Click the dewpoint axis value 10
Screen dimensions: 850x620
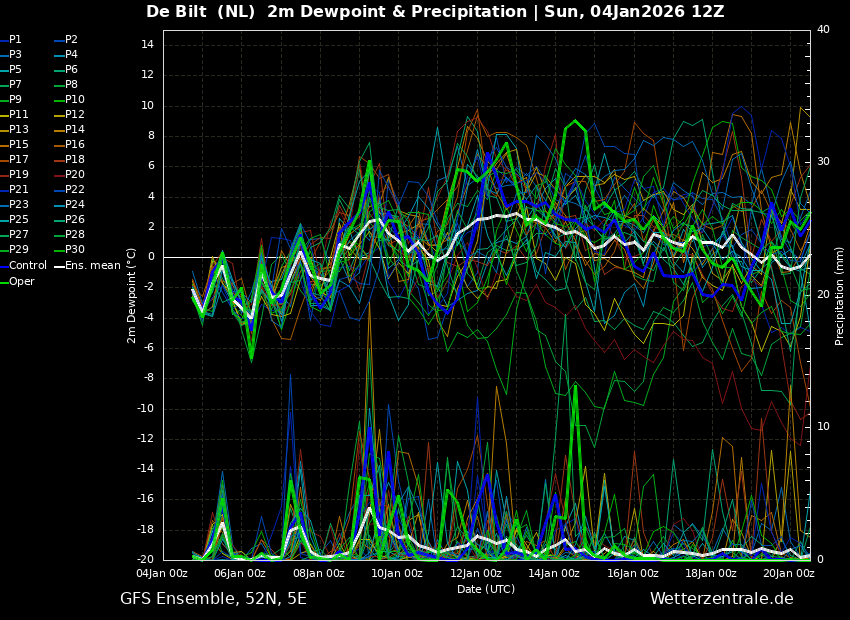tap(148, 106)
